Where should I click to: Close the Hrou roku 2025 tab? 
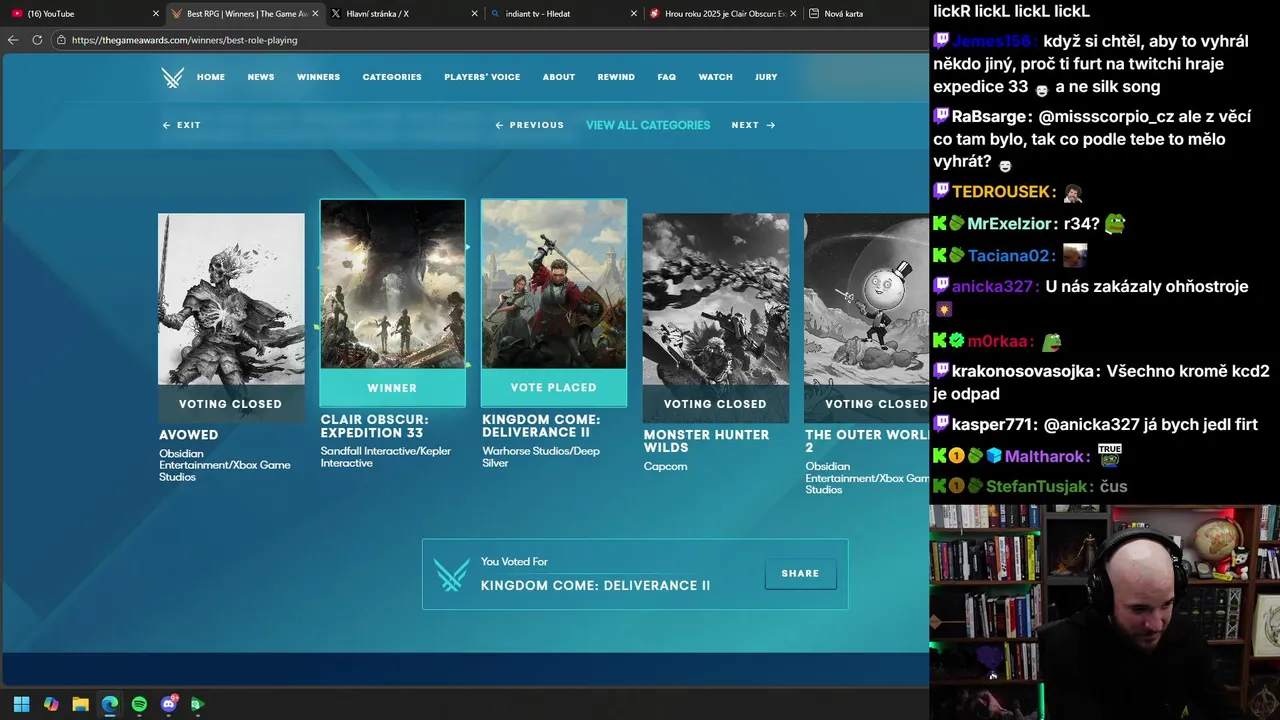point(794,14)
